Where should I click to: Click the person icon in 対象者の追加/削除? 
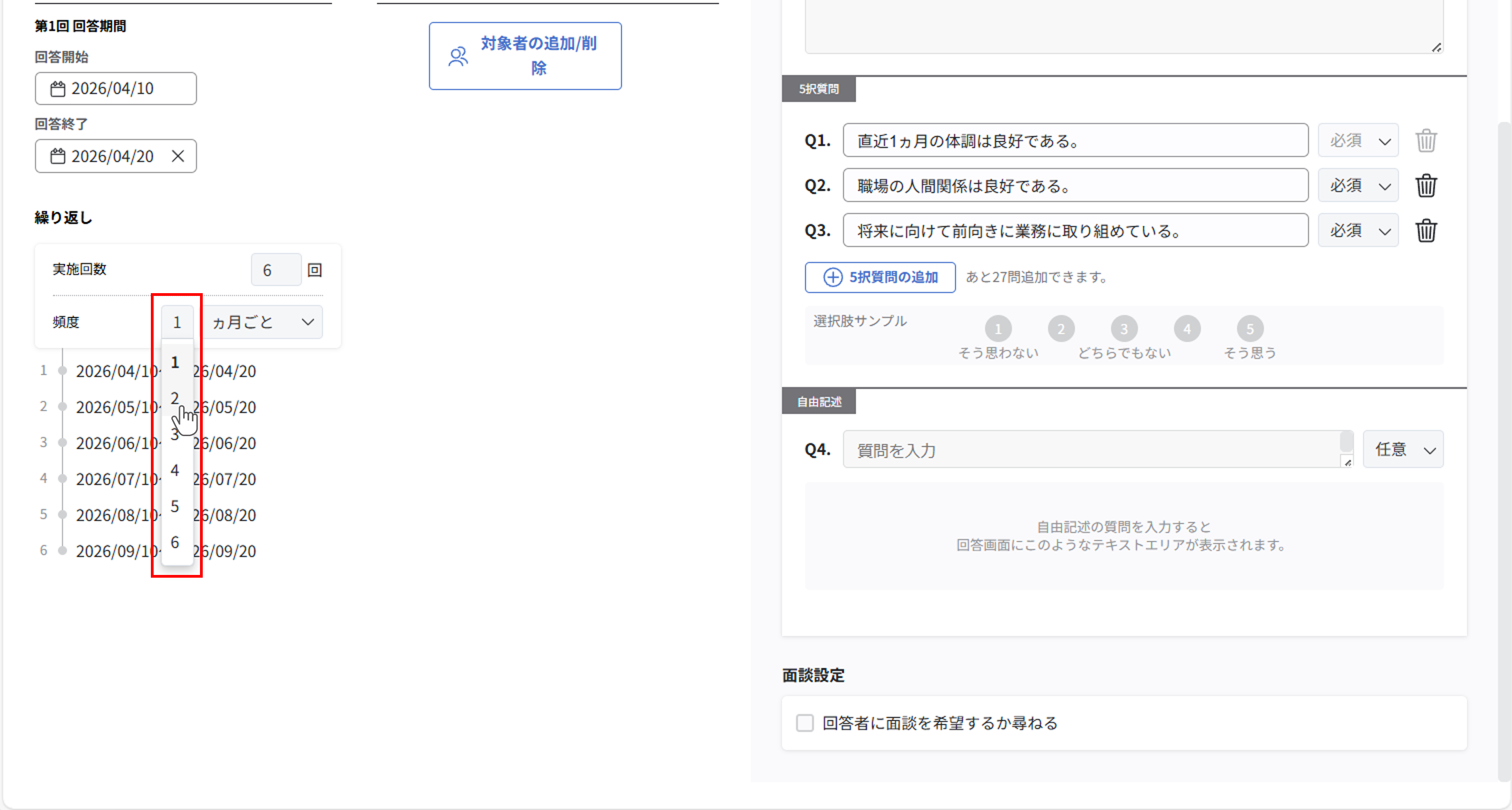tap(458, 56)
